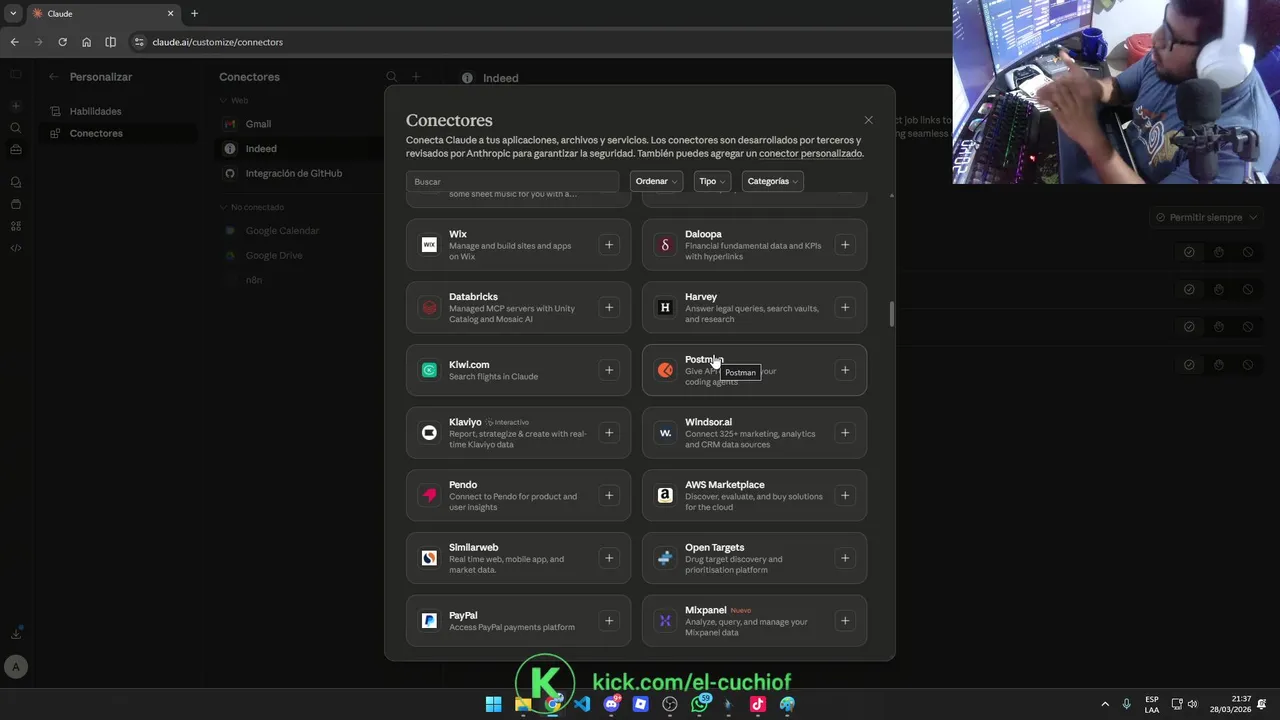Image resolution: width=1280 pixels, height=720 pixels.
Task: Open the PayPal connector card
Action: point(518,621)
